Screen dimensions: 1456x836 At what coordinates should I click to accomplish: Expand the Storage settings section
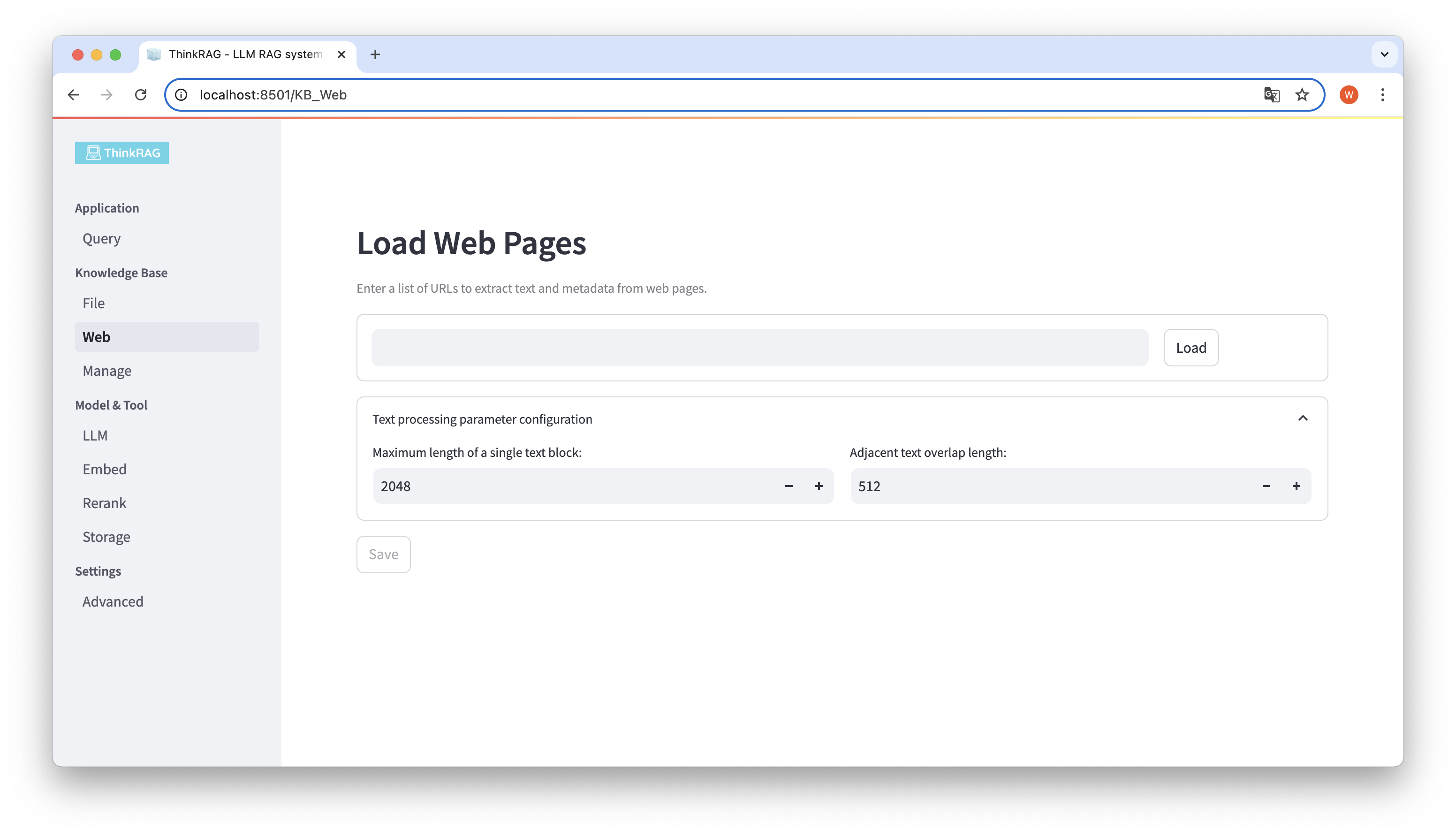click(106, 537)
